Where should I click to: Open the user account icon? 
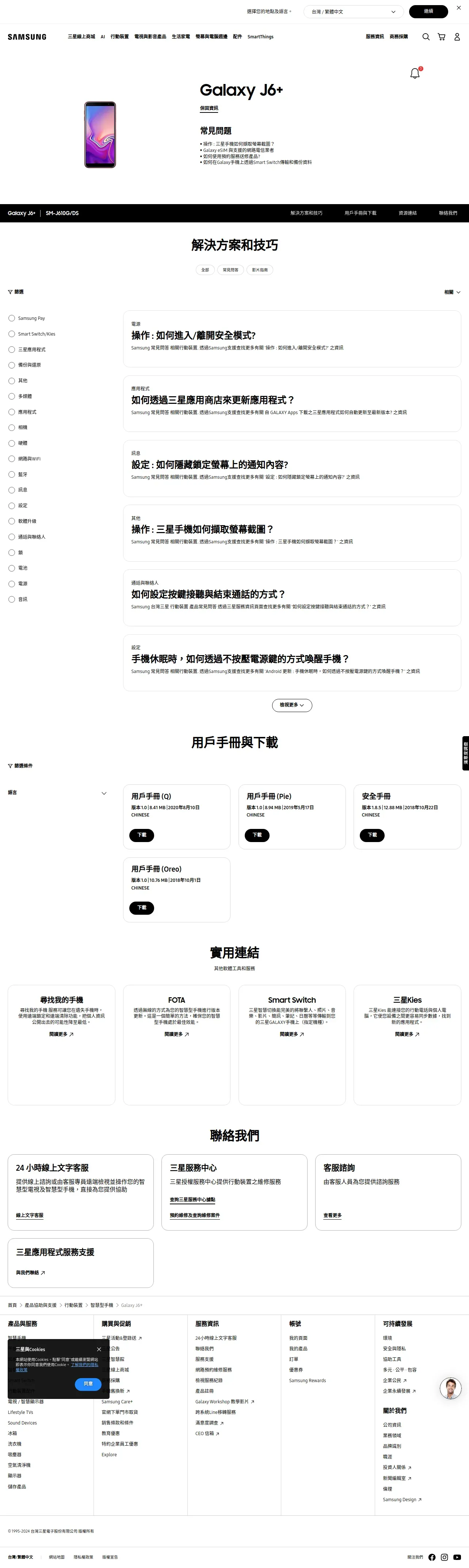pyautogui.click(x=457, y=37)
